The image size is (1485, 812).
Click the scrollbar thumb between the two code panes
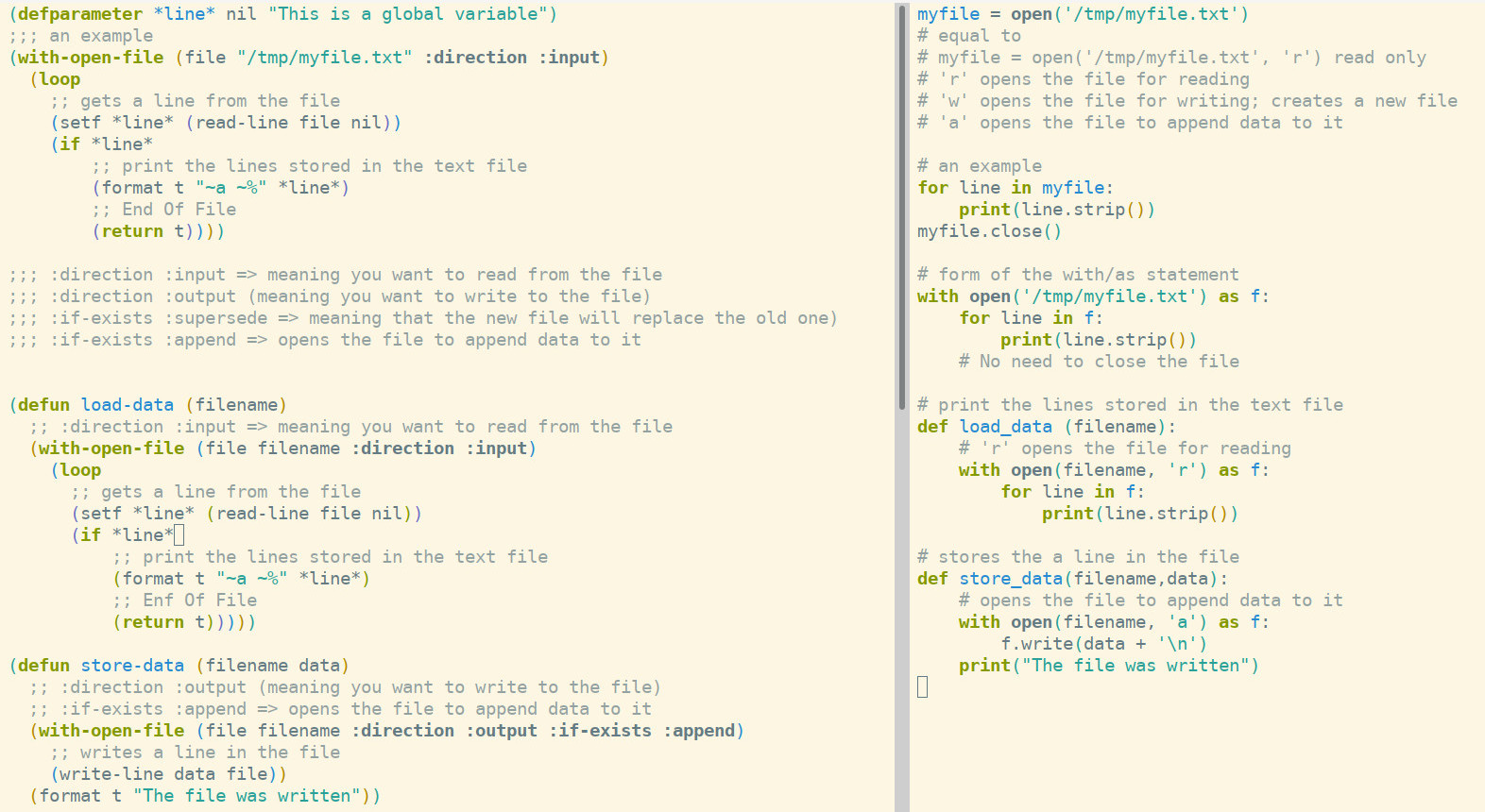tap(901, 206)
